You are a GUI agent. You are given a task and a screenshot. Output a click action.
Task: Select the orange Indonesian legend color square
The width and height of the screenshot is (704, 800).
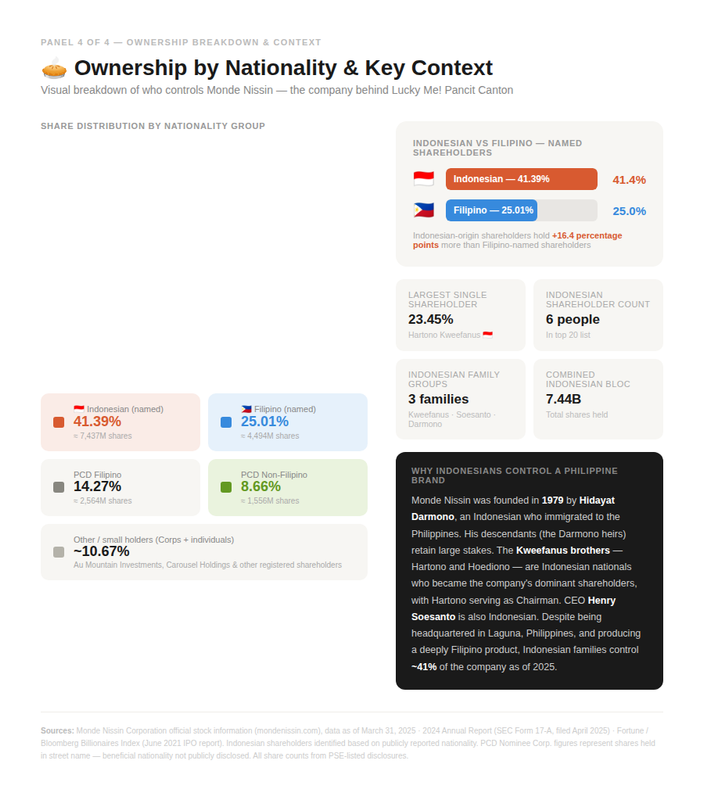click(59, 422)
